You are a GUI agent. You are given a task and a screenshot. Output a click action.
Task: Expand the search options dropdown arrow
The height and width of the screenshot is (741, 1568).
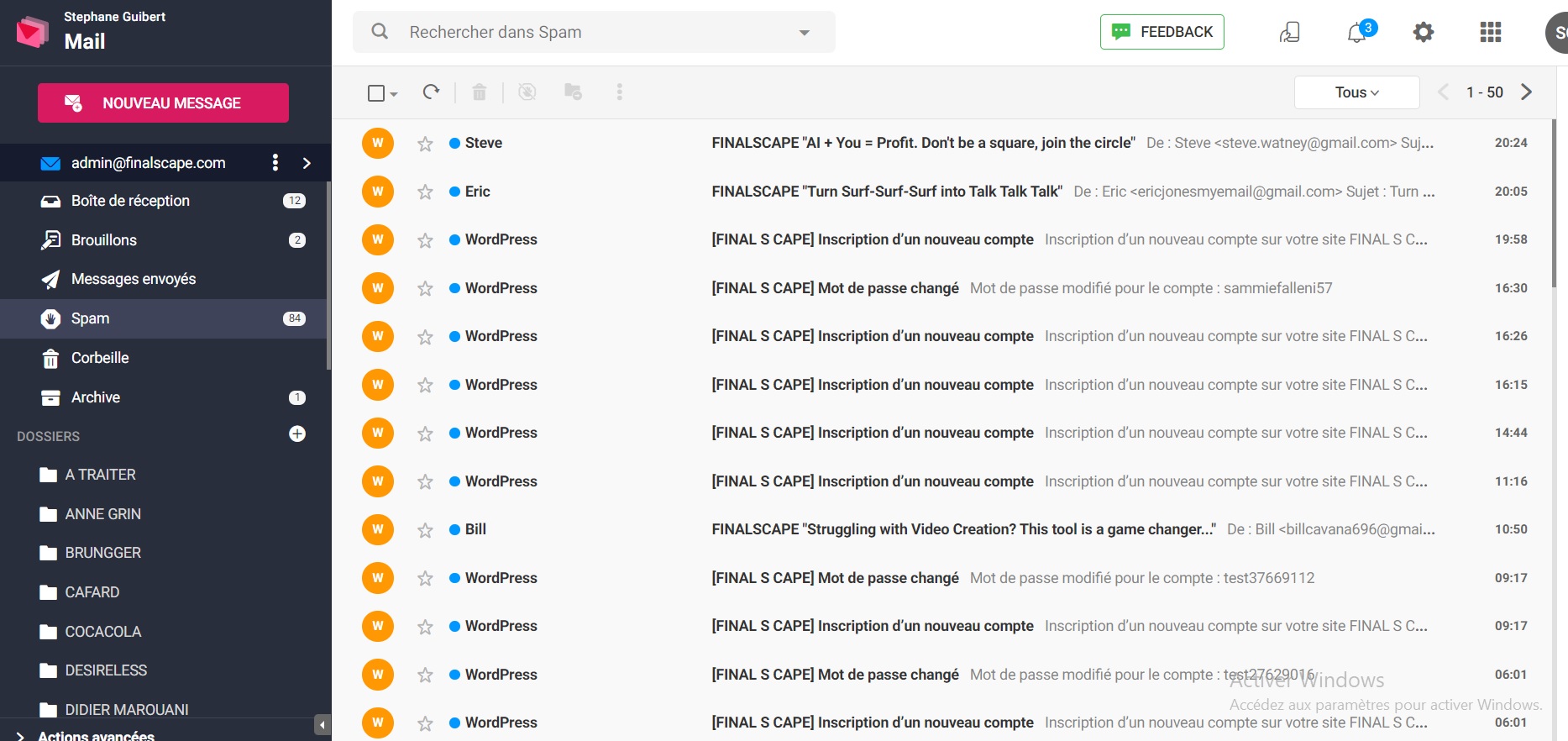pos(804,33)
